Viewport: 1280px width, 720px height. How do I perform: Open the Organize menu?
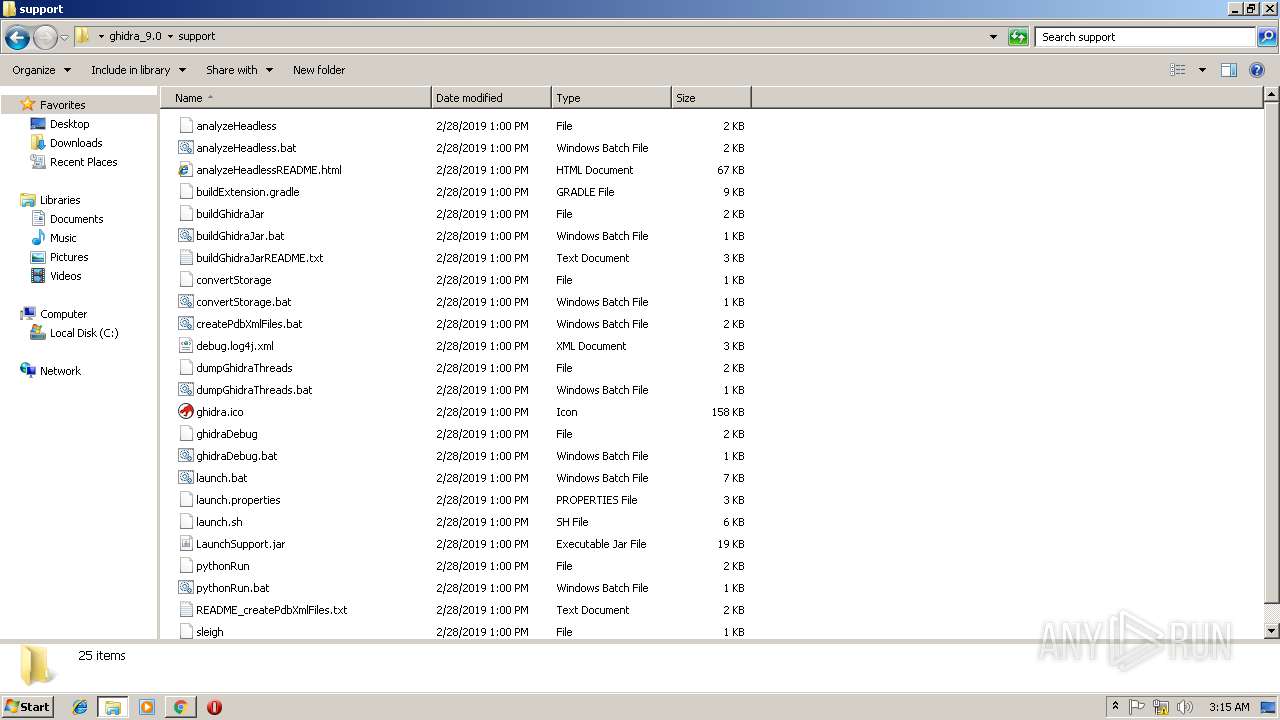click(x=41, y=70)
